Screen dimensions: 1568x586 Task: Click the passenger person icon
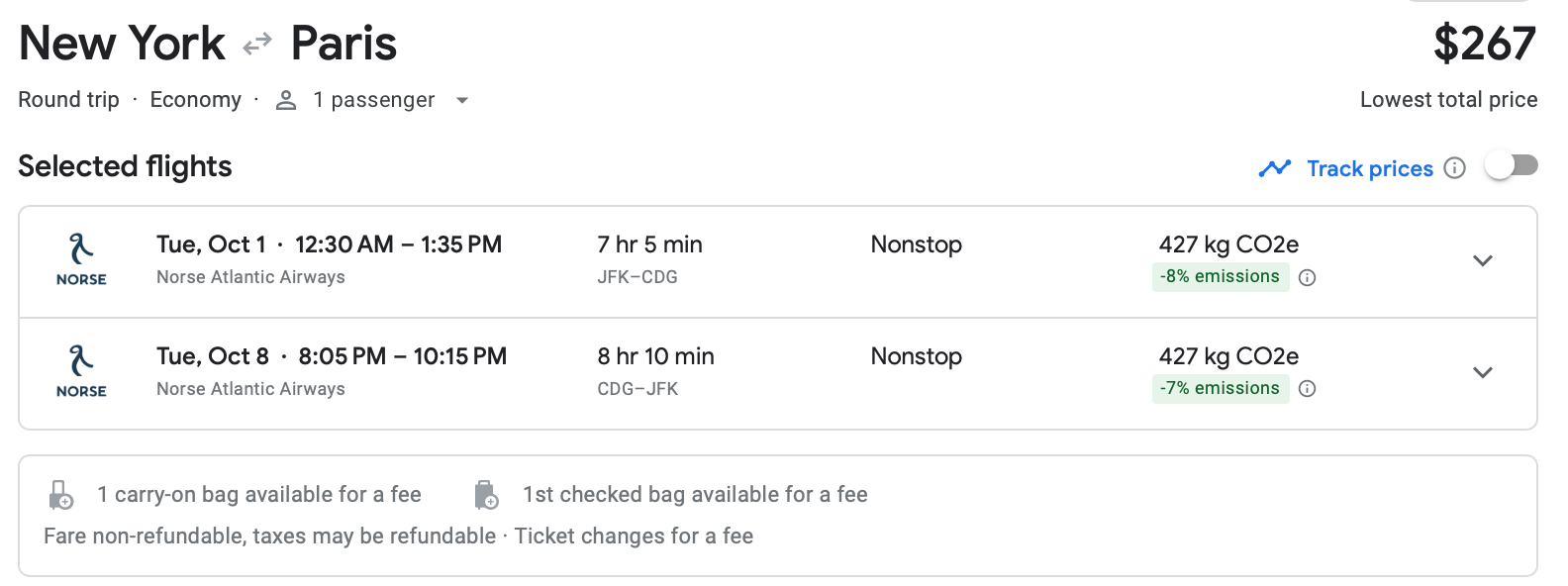pos(286,100)
